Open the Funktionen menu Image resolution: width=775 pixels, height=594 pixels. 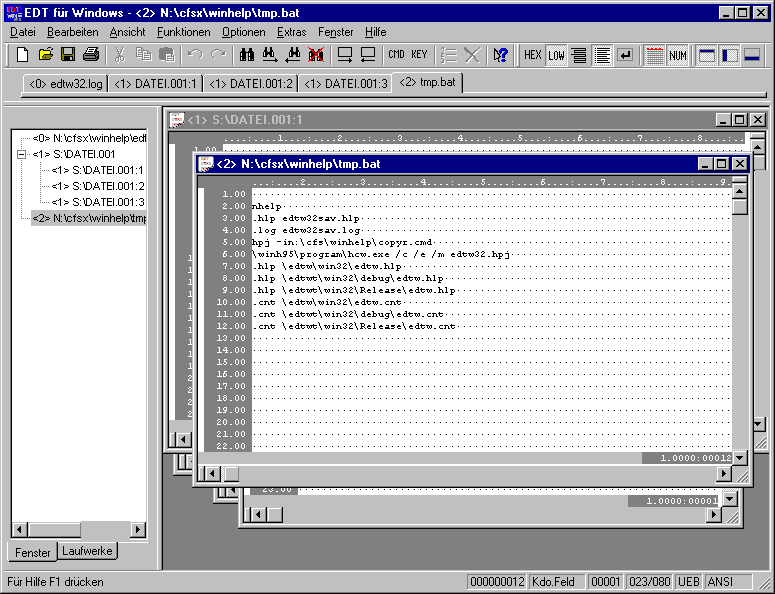click(184, 32)
